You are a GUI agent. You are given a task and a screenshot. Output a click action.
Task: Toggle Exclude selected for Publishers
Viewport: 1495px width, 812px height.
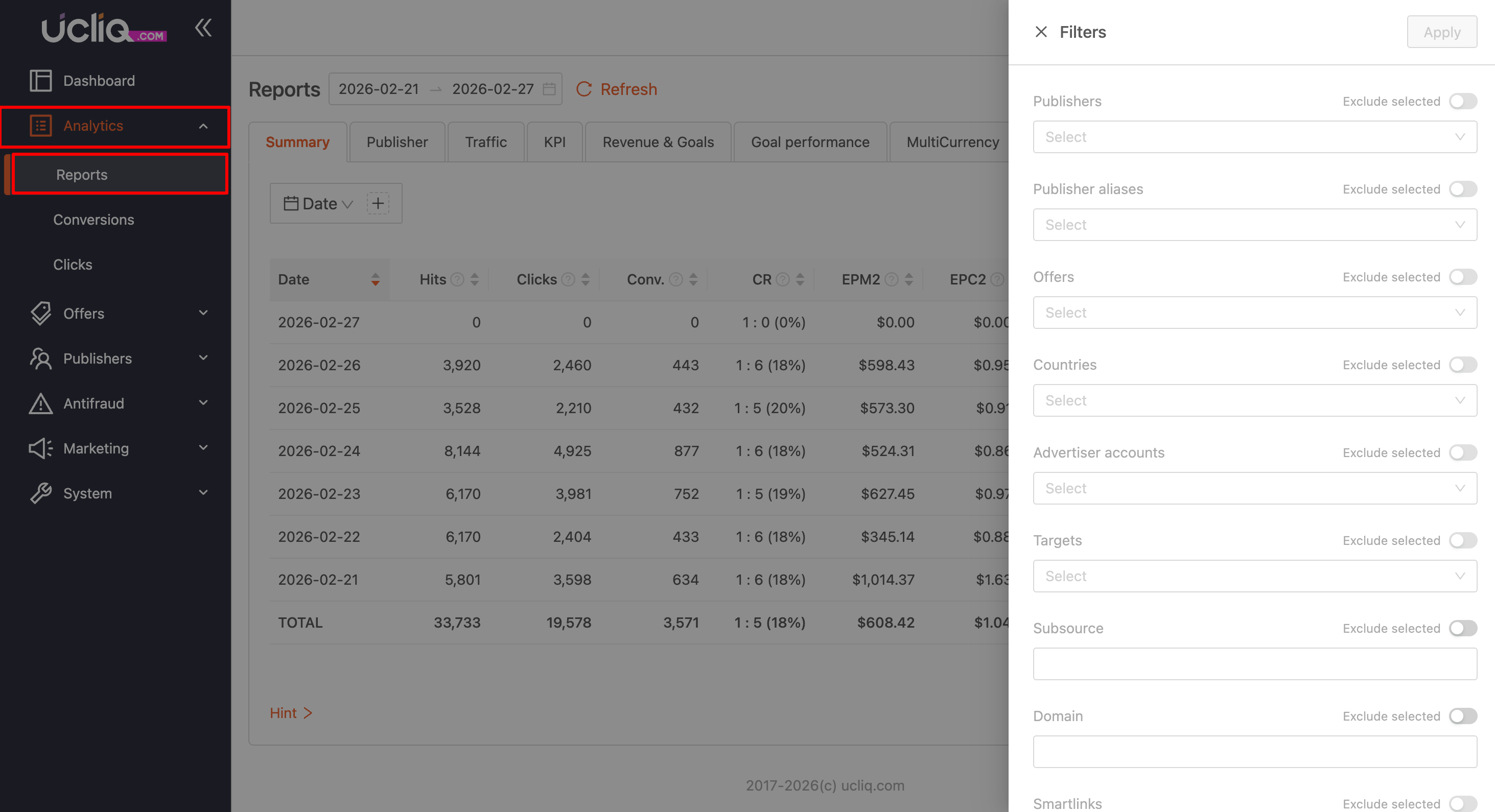click(1462, 102)
